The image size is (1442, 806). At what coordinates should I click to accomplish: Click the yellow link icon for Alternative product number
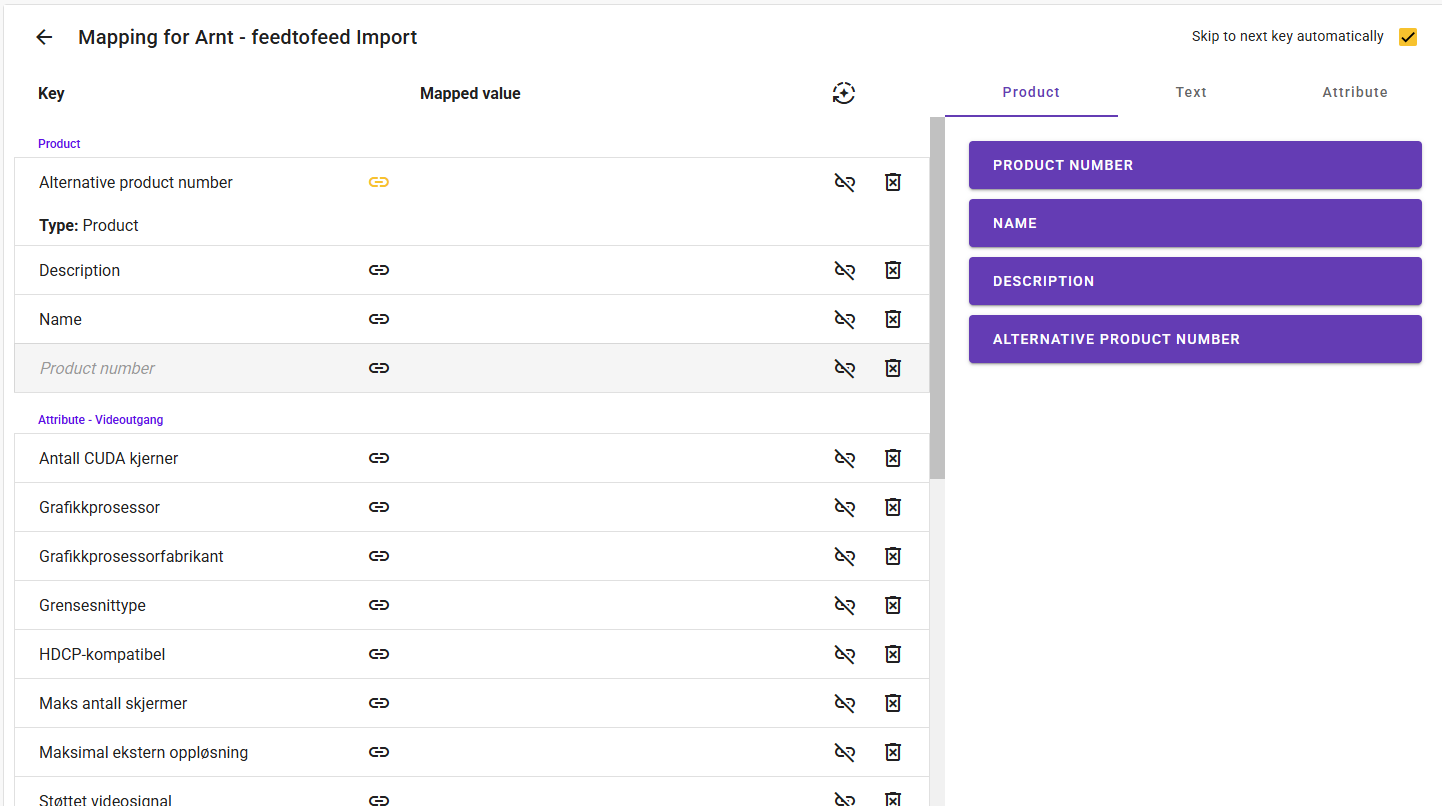[x=378, y=182]
